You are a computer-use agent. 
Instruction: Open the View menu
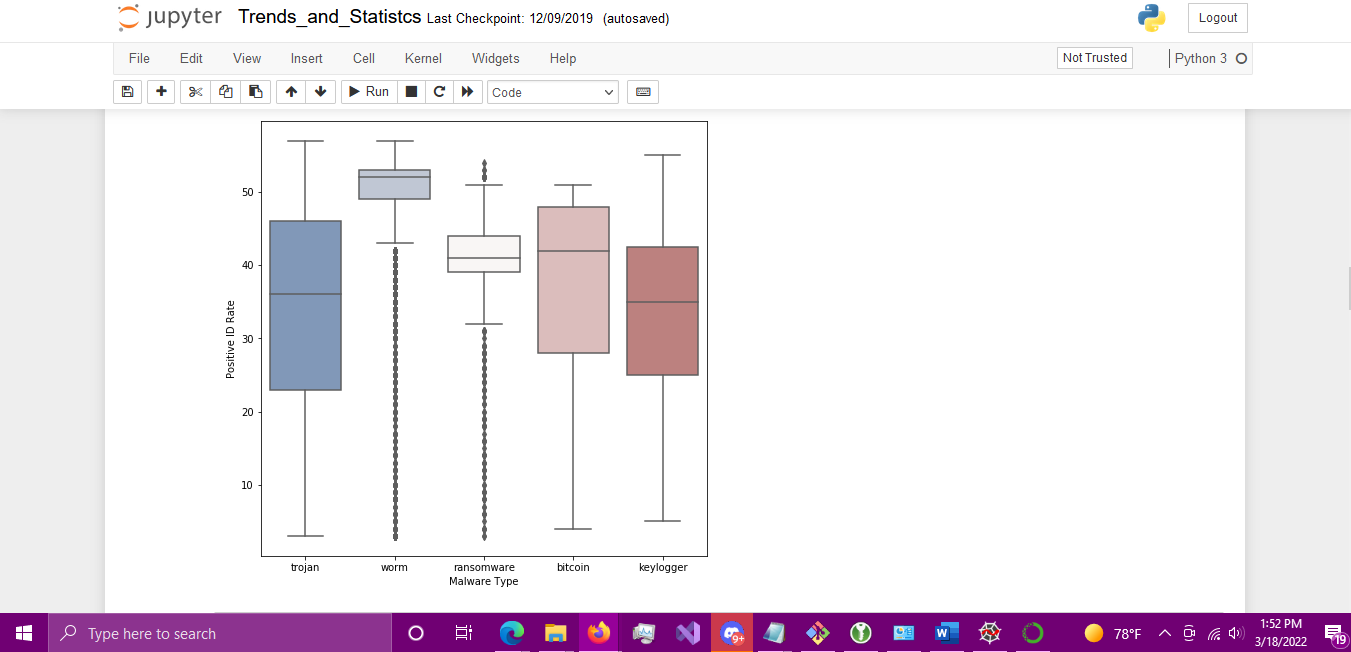coord(247,58)
